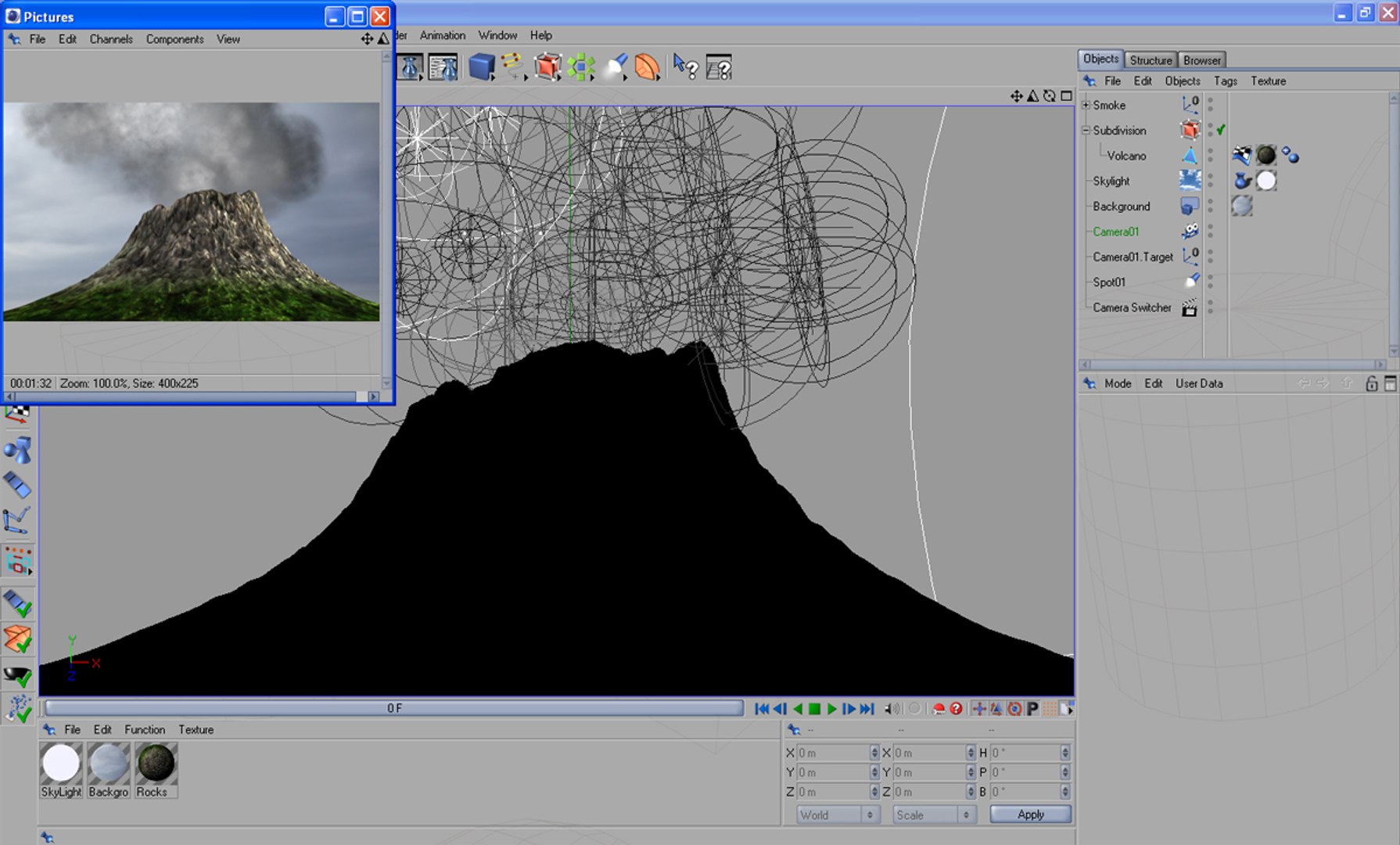
Task: Activate the context help cursor icon
Action: [x=685, y=67]
